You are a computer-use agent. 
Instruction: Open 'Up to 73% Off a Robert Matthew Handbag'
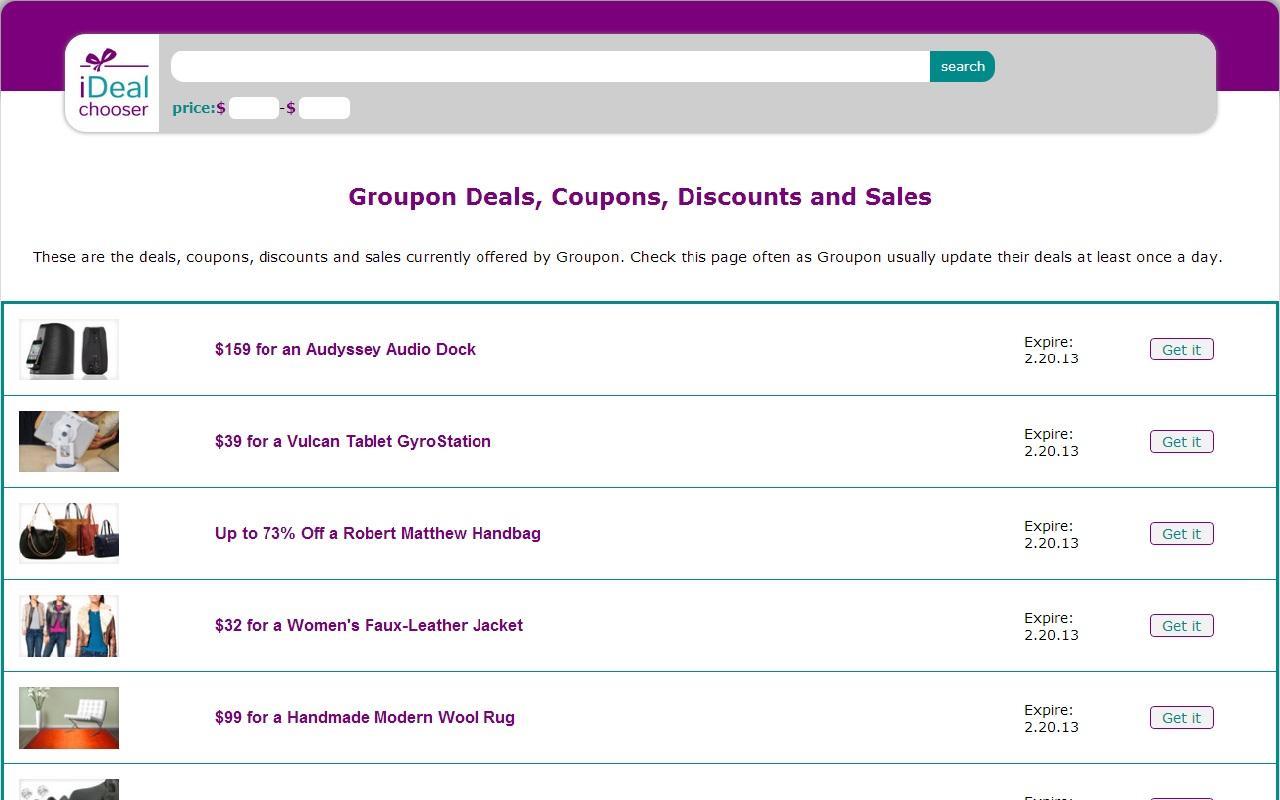[378, 533]
